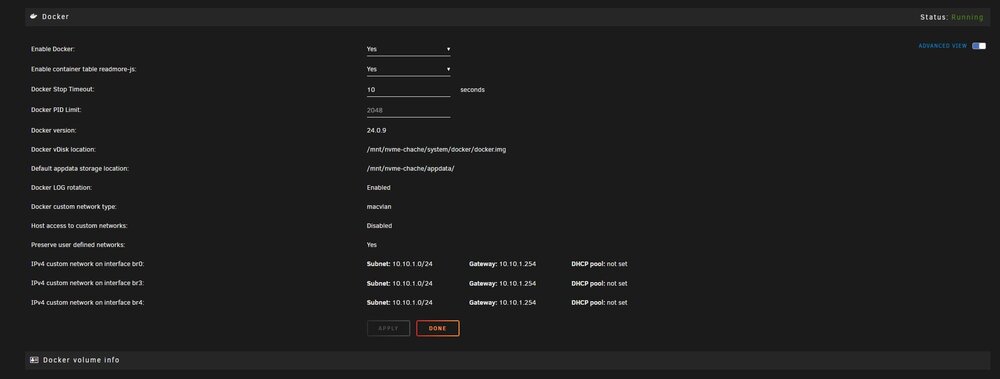
Task: Click the Enable Docker label
Action: [53, 49]
